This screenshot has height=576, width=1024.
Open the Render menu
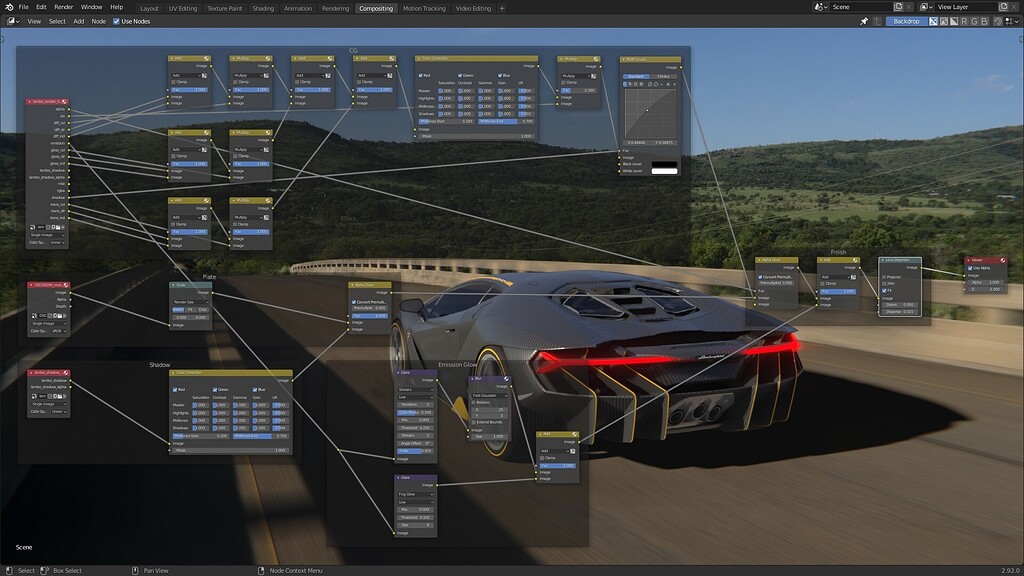(x=63, y=7)
